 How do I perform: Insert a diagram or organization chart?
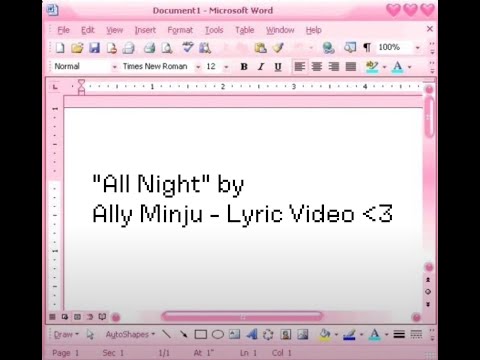[x=268, y=334]
